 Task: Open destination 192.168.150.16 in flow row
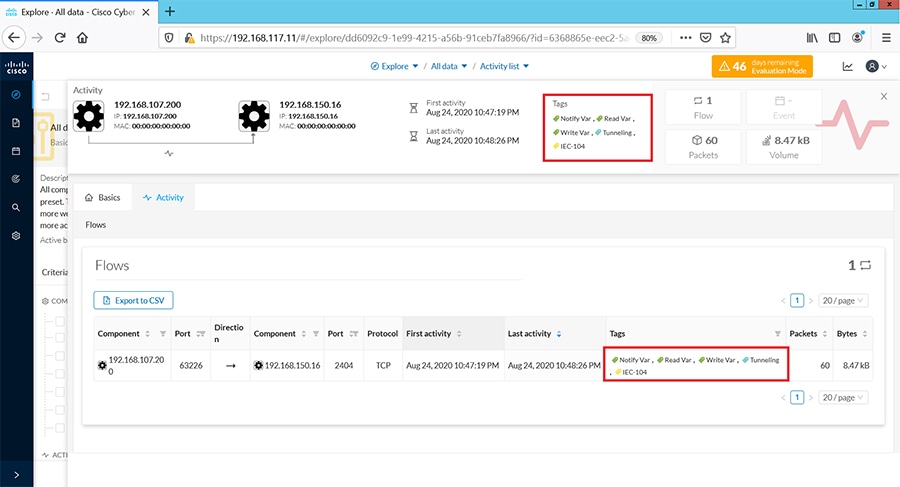(x=288, y=365)
